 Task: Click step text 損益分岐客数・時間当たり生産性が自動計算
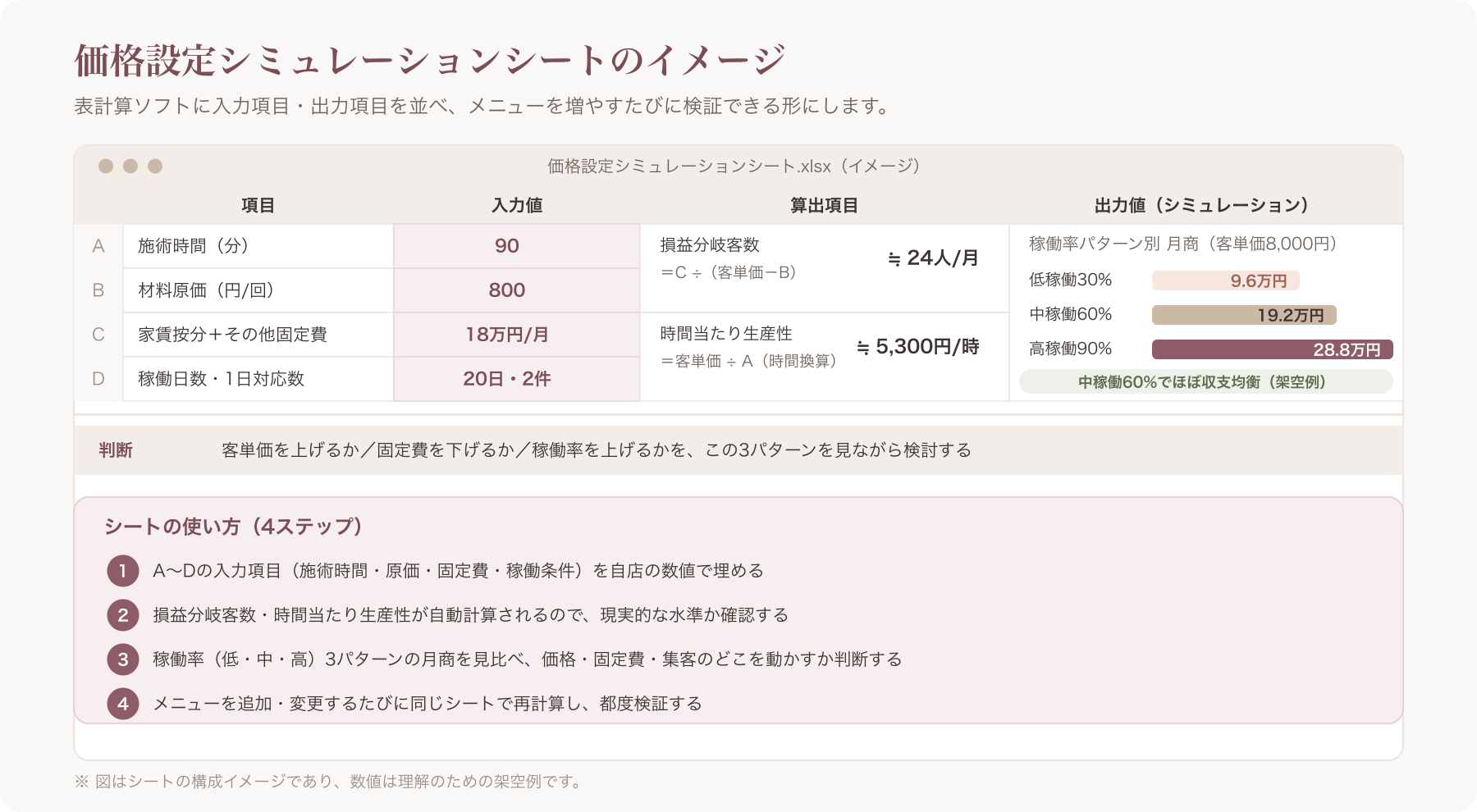470,615
